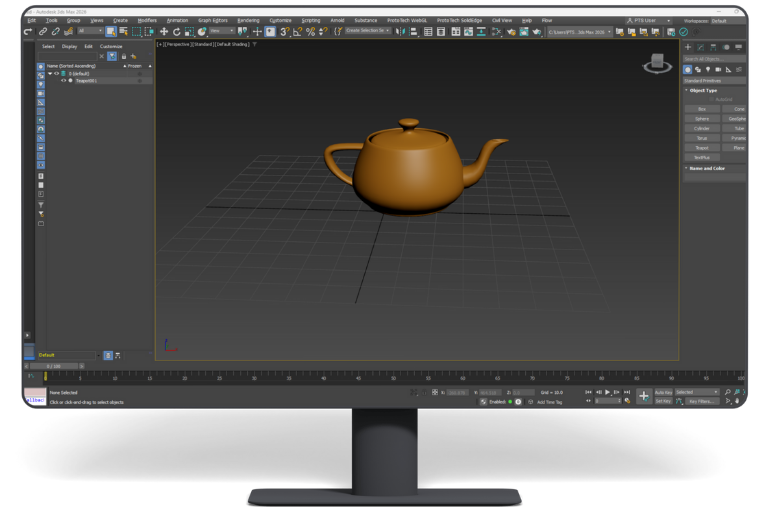
Task: Open the Tools menu
Action: [51, 21]
